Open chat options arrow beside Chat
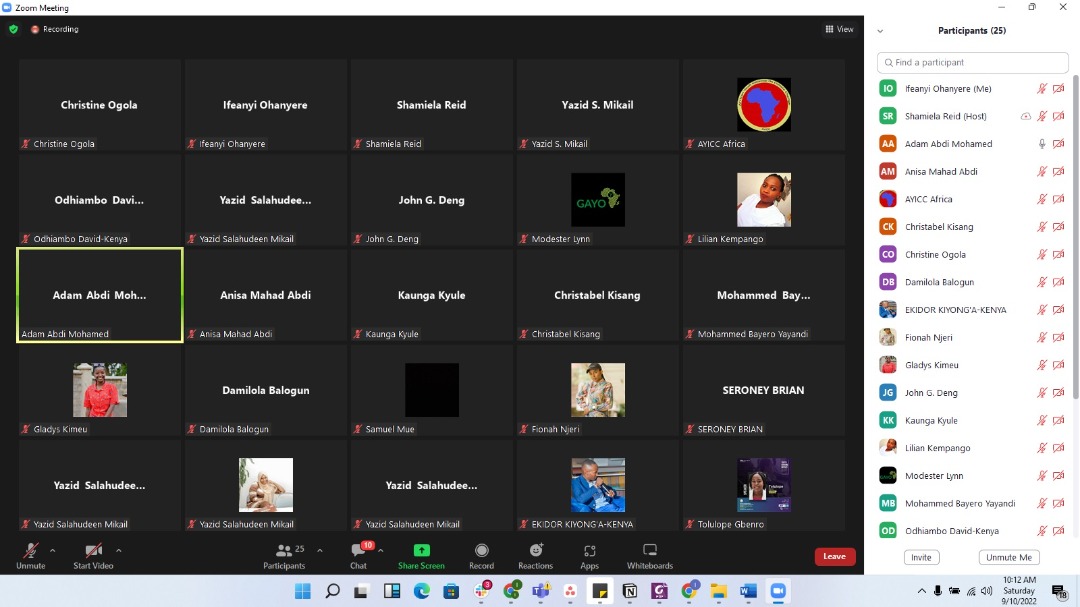This screenshot has height=607, width=1080. pyautogui.click(x=380, y=551)
